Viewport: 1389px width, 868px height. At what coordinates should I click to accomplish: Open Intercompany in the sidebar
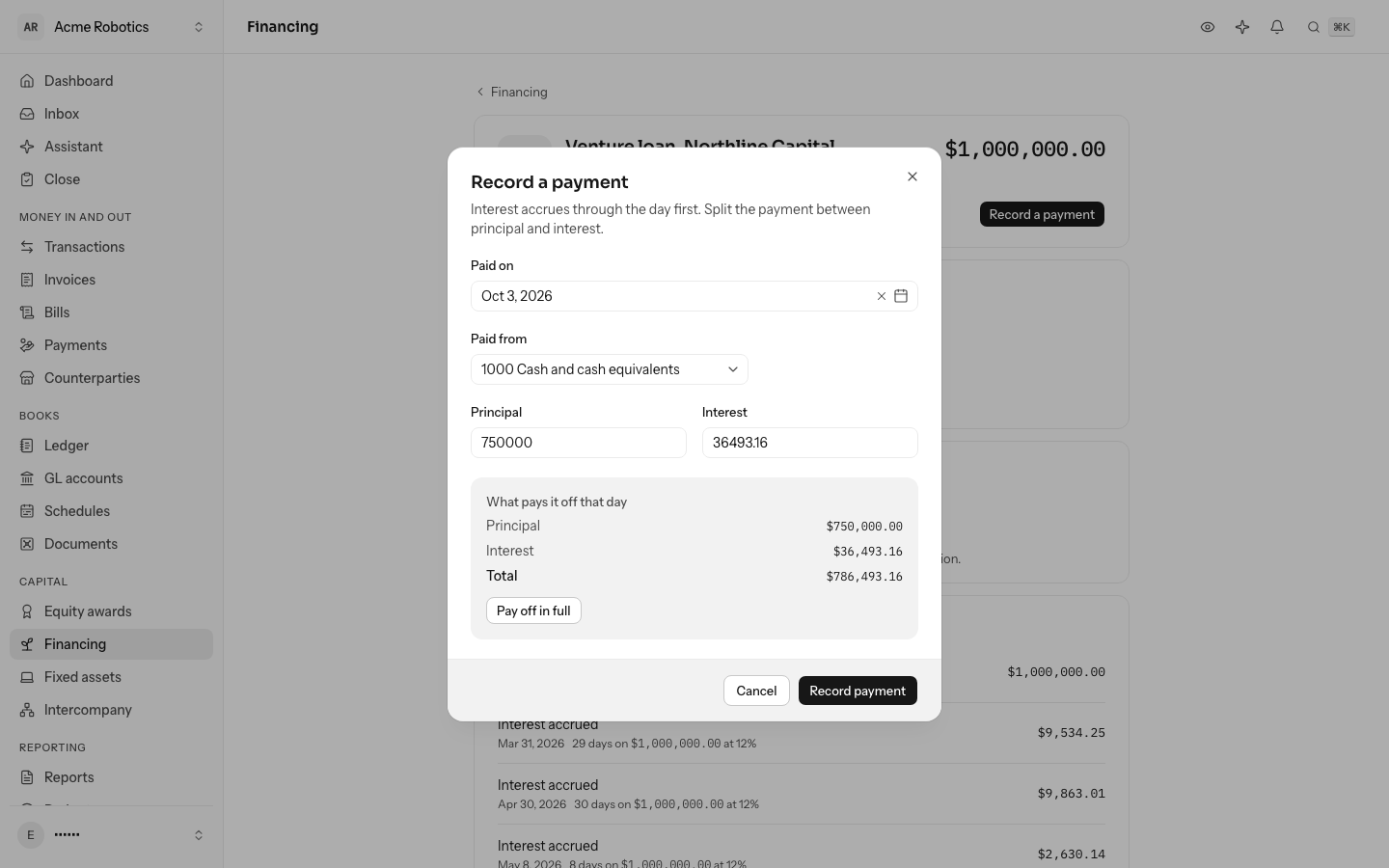[112, 710]
